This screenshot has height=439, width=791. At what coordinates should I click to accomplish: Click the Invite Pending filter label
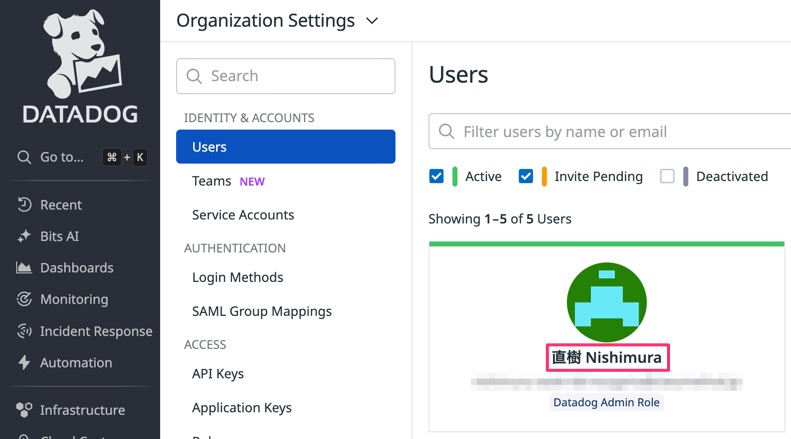(x=598, y=176)
